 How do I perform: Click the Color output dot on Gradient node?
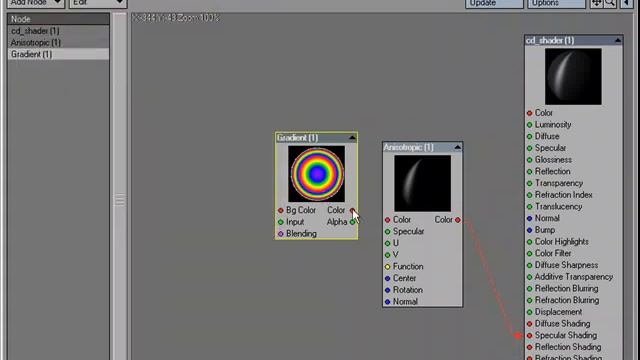pos(352,211)
